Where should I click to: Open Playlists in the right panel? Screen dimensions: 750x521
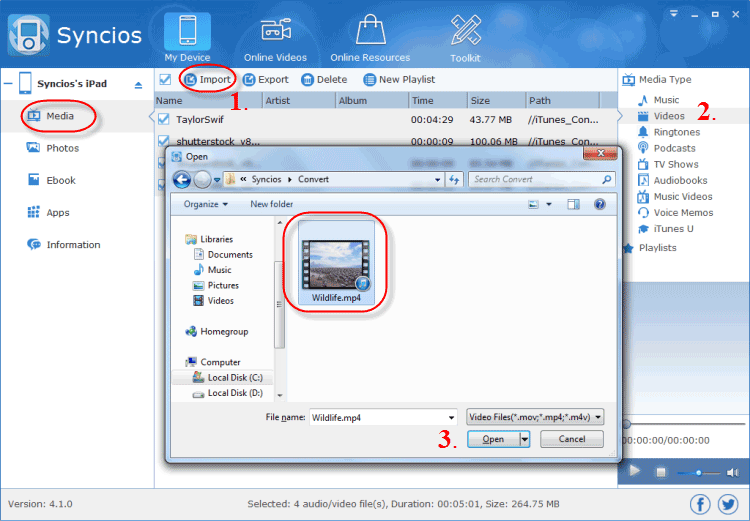tap(649, 248)
